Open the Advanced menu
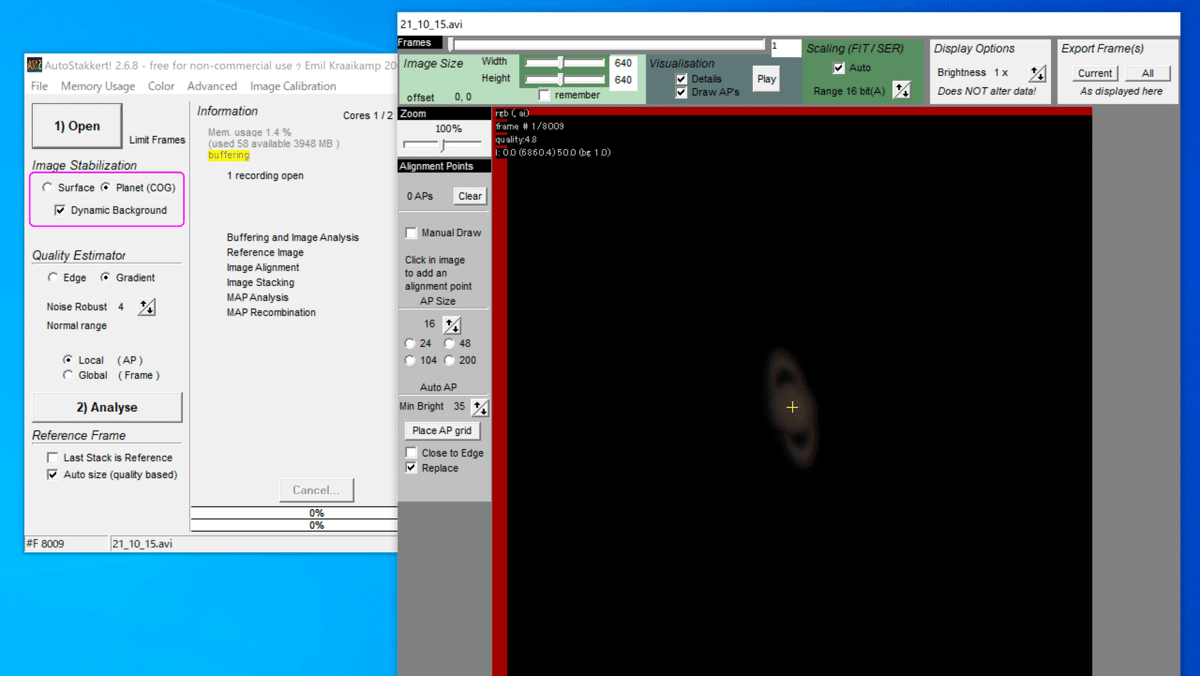The width and height of the screenshot is (1200, 676). pos(212,86)
